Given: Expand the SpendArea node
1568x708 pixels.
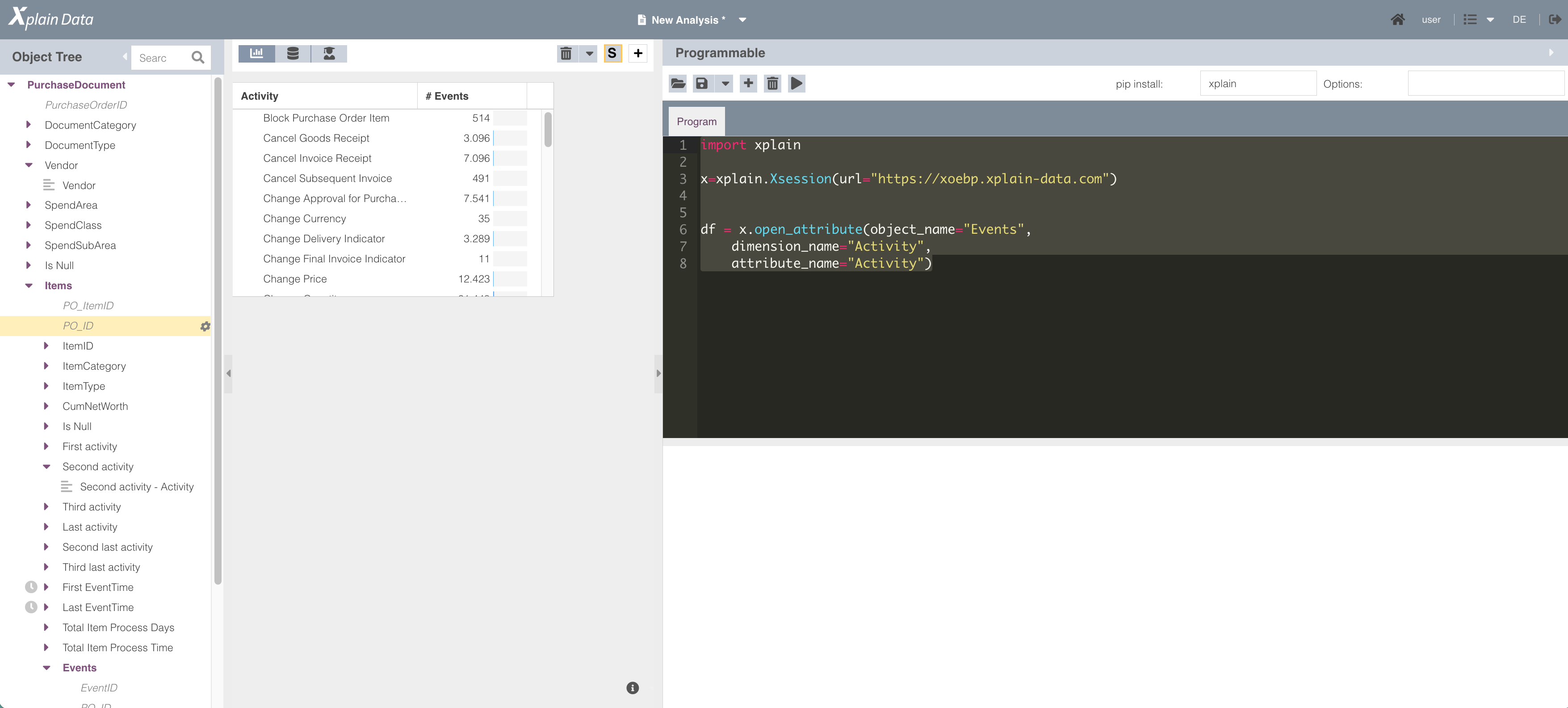Looking at the screenshot, I should point(29,205).
